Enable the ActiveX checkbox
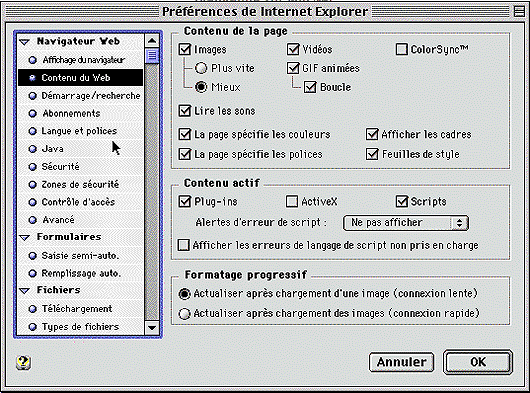 click(292, 201)
